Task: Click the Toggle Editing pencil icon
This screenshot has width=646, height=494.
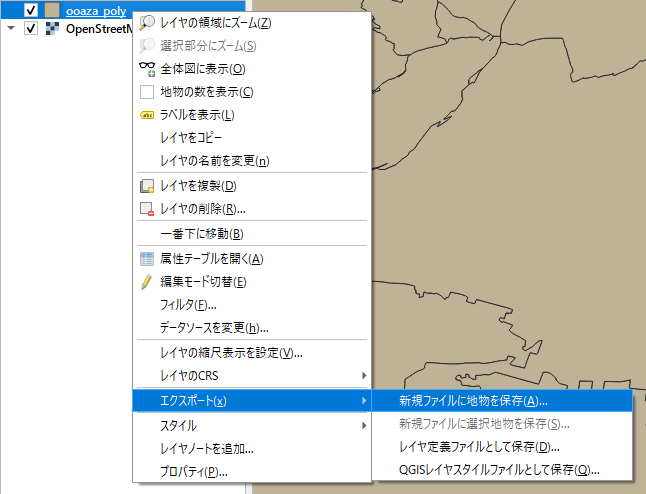Action: tap(147, 282)
